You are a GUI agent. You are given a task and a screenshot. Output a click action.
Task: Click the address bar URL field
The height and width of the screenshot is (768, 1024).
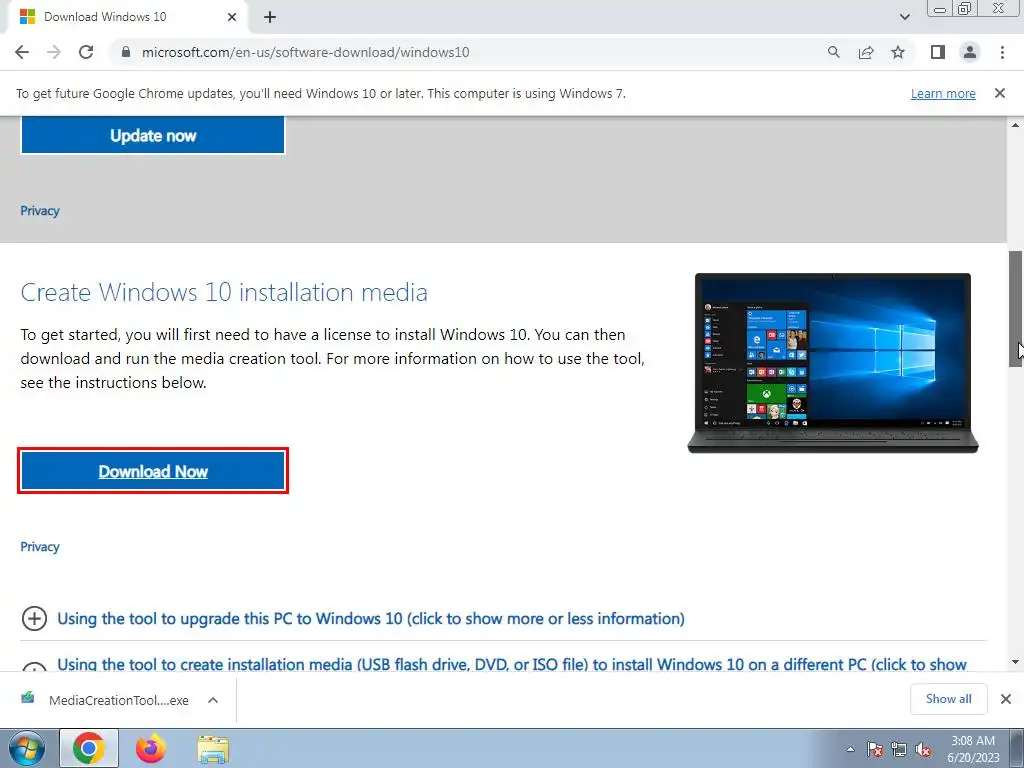[470, 52]
